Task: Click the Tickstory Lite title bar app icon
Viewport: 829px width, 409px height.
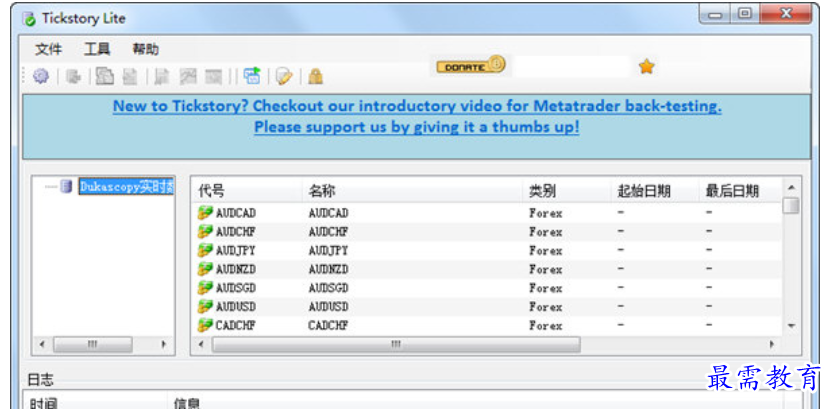Action: click(x=29, y=18)
